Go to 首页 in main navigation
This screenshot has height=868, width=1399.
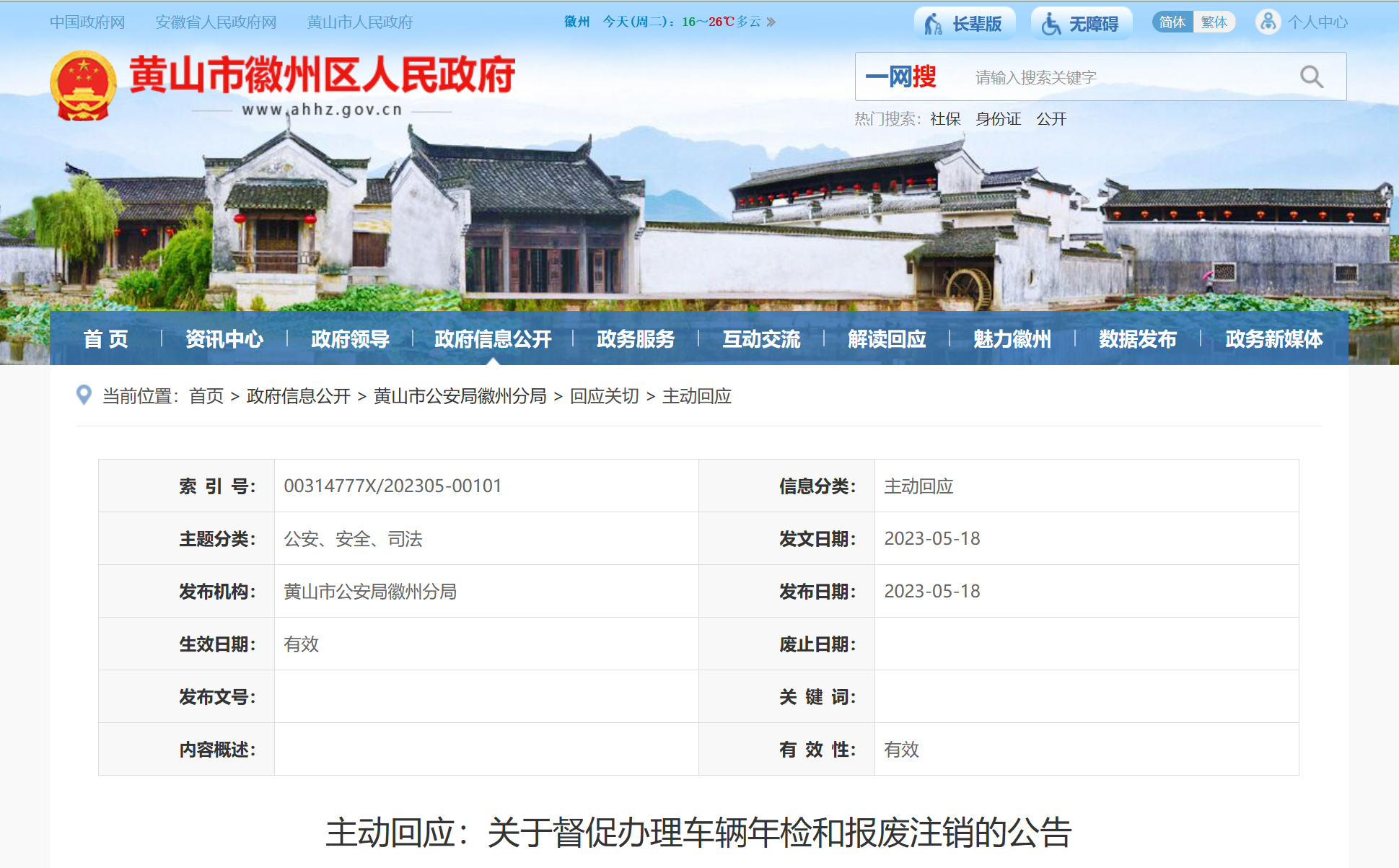point(106,338)
